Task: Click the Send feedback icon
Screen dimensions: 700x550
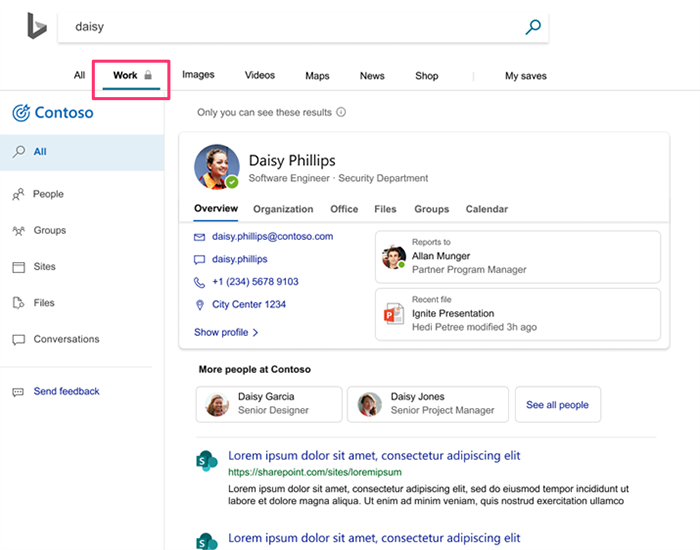Action: coord(18,392)
